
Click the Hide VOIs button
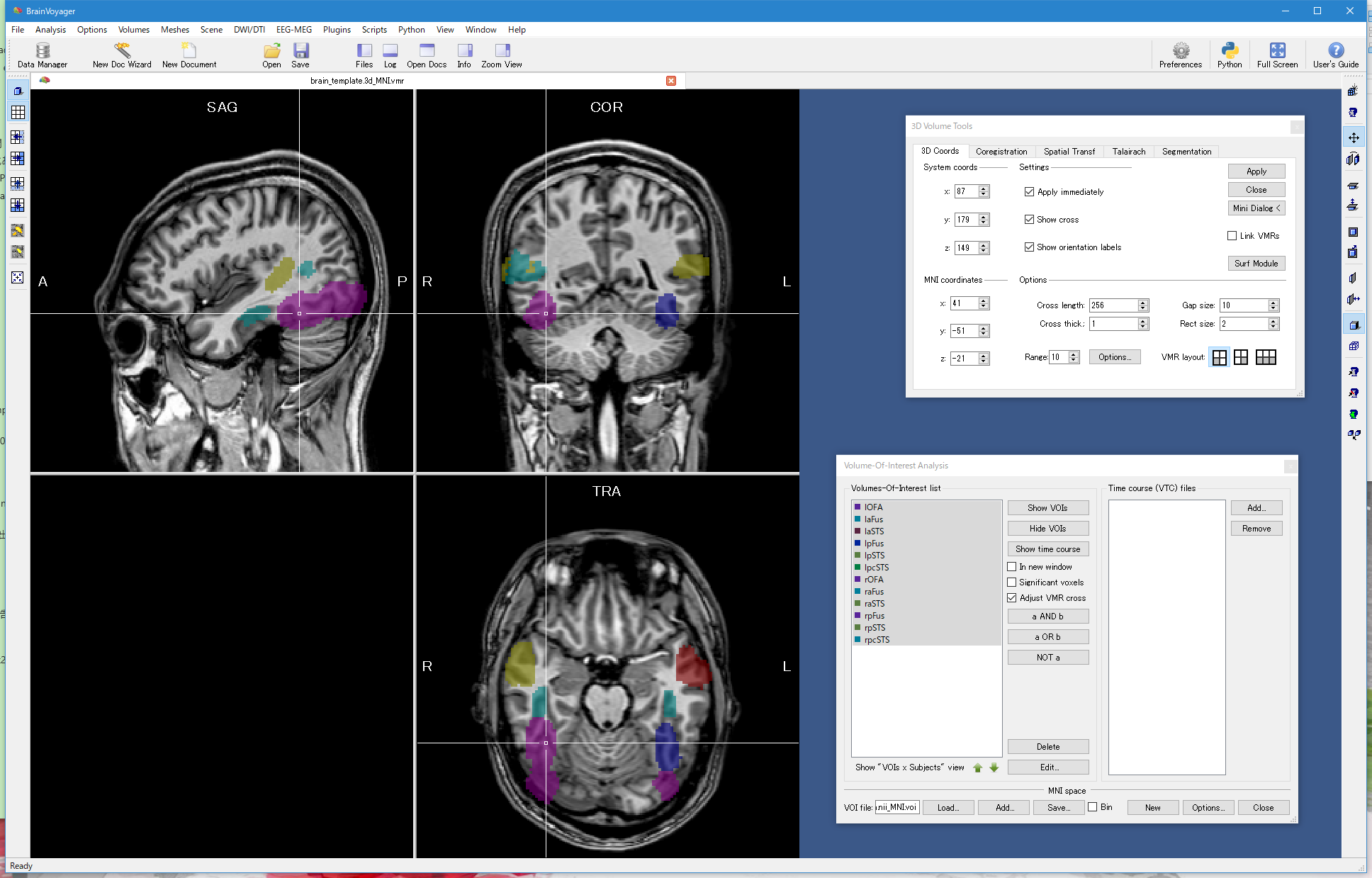click(1048, 529)
